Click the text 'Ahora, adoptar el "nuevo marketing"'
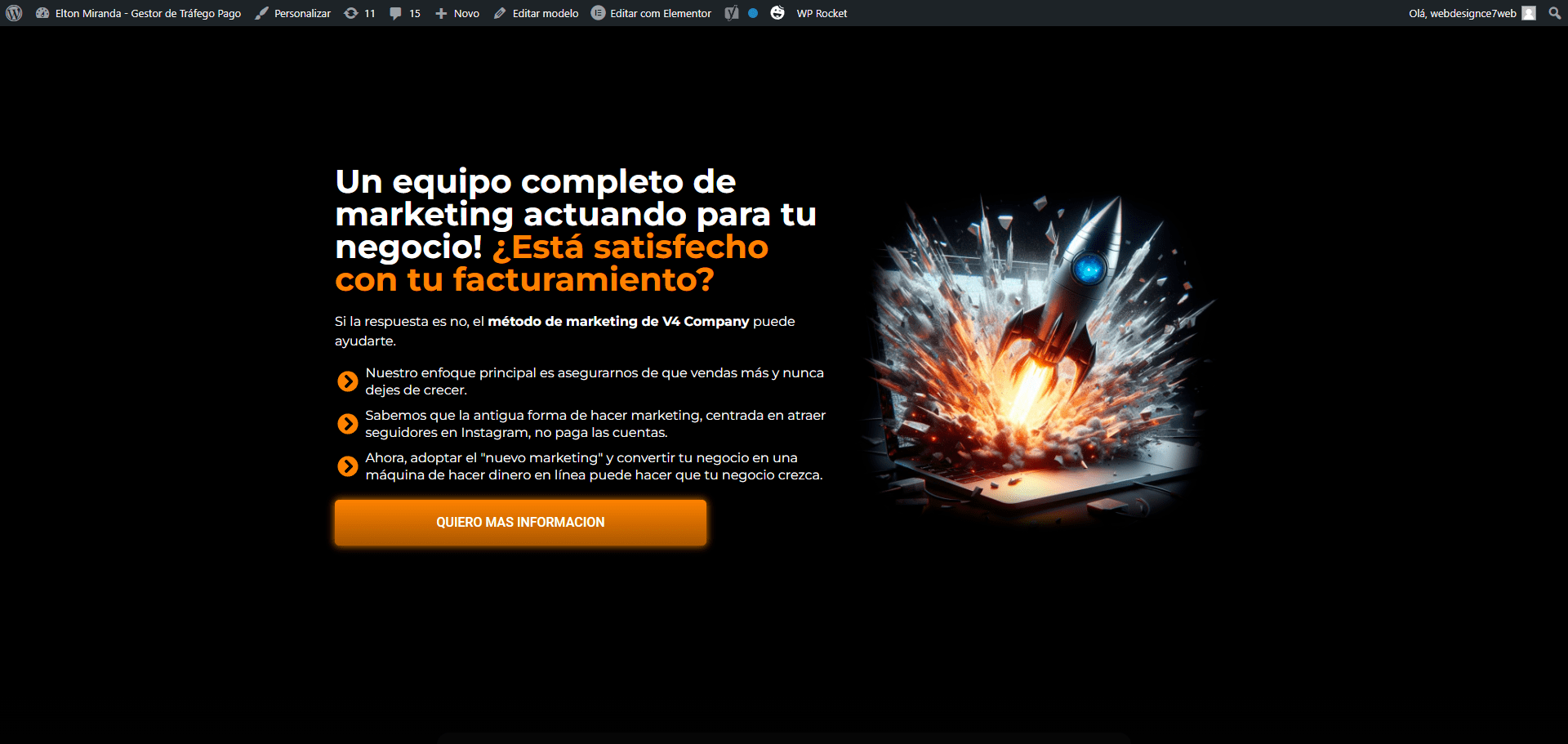The width and height of the screenshot is (1568, 744). [594, 466]
